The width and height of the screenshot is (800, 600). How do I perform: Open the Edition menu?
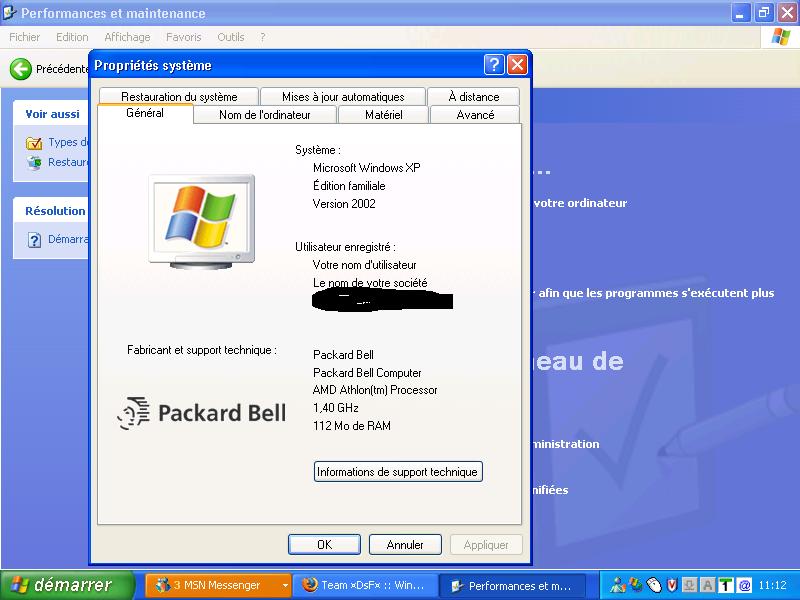coord(72,37)
